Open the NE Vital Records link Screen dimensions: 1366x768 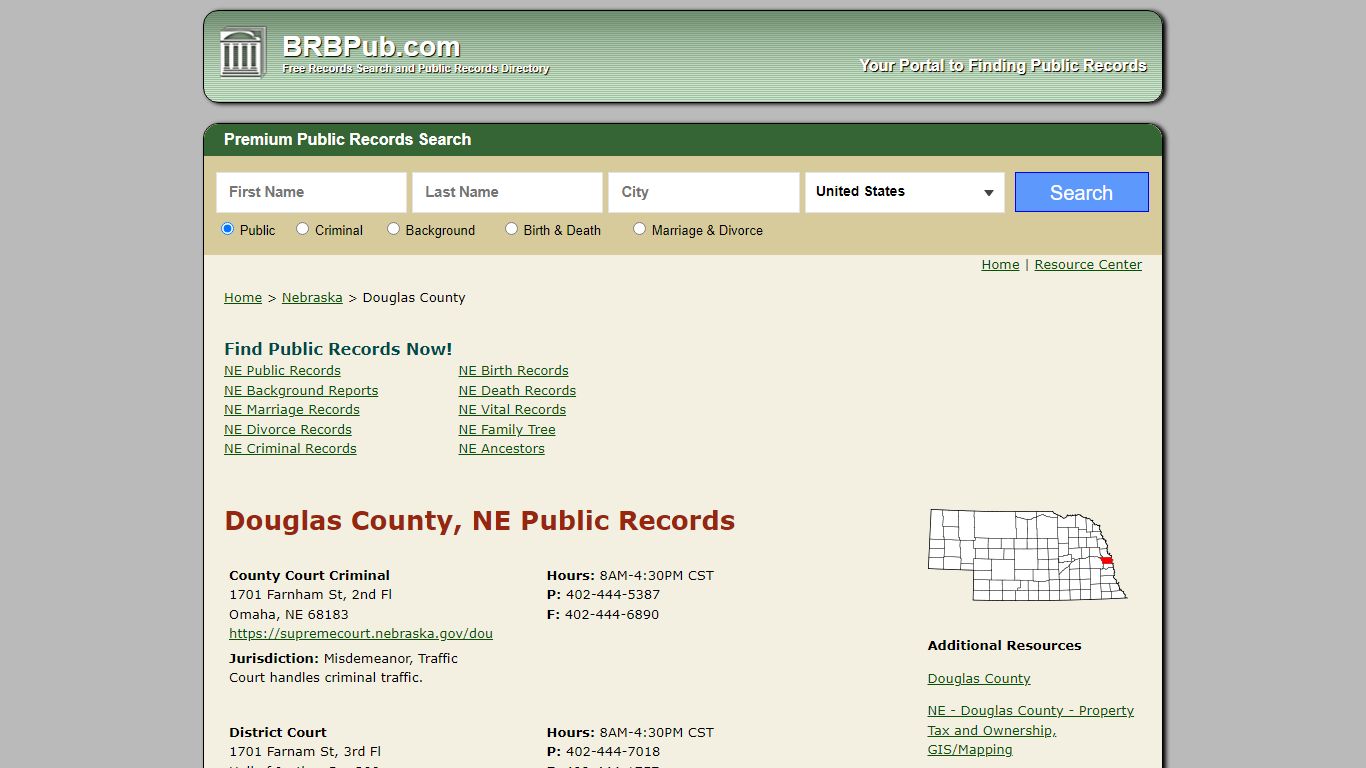point(512,410)
